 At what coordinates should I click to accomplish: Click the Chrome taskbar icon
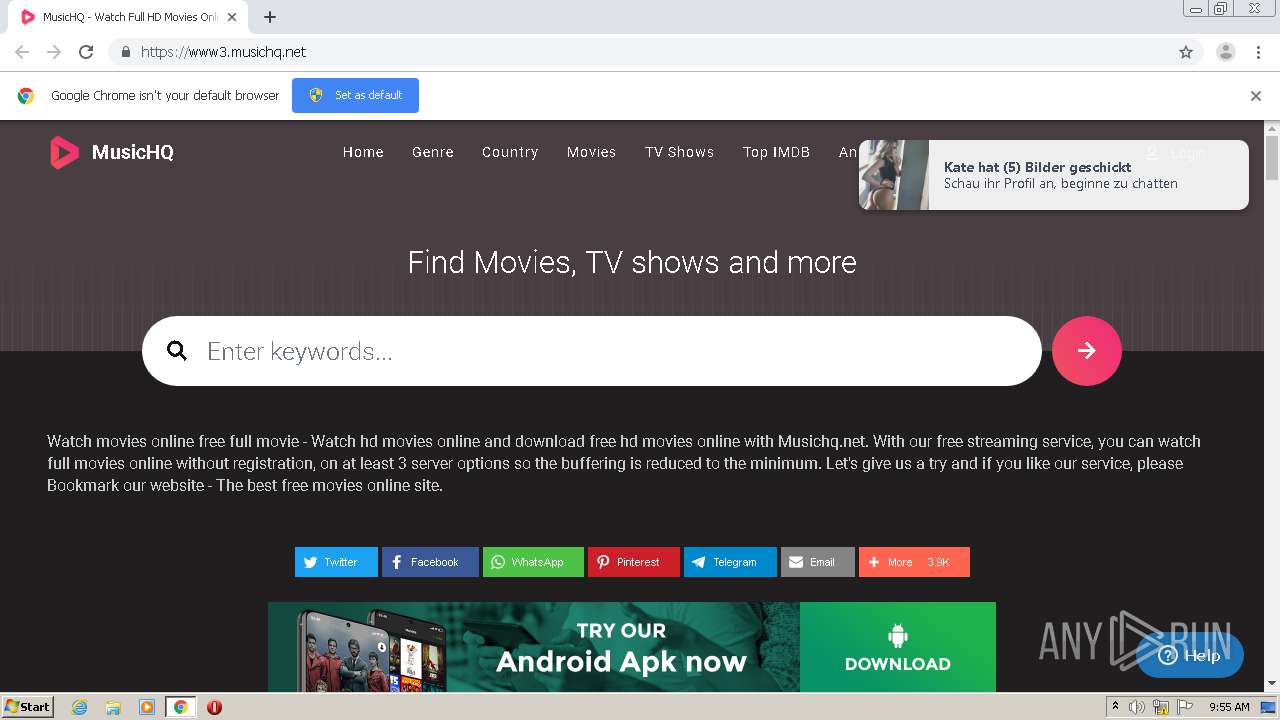181,707
